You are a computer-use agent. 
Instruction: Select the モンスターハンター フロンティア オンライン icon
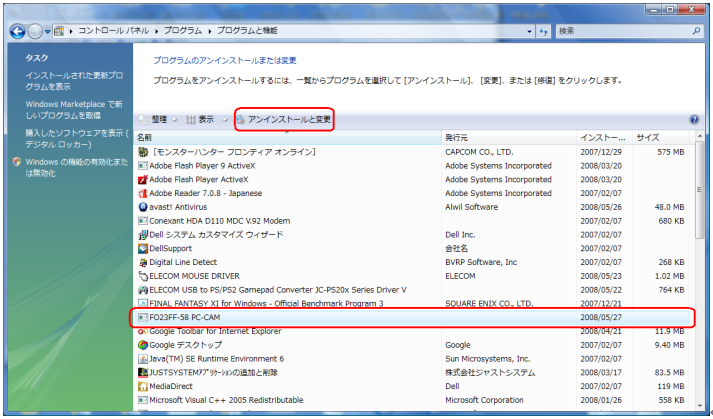coord(143,152)
